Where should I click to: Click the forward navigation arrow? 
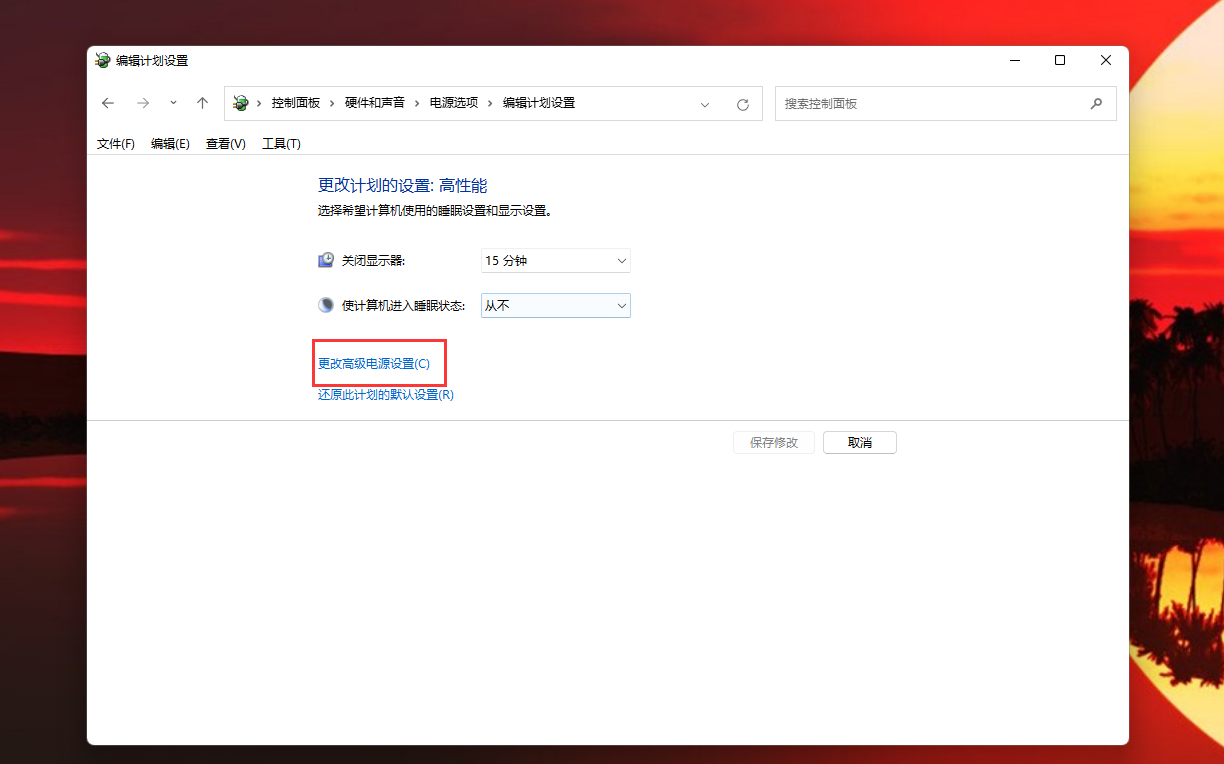(x=143, y=103)
